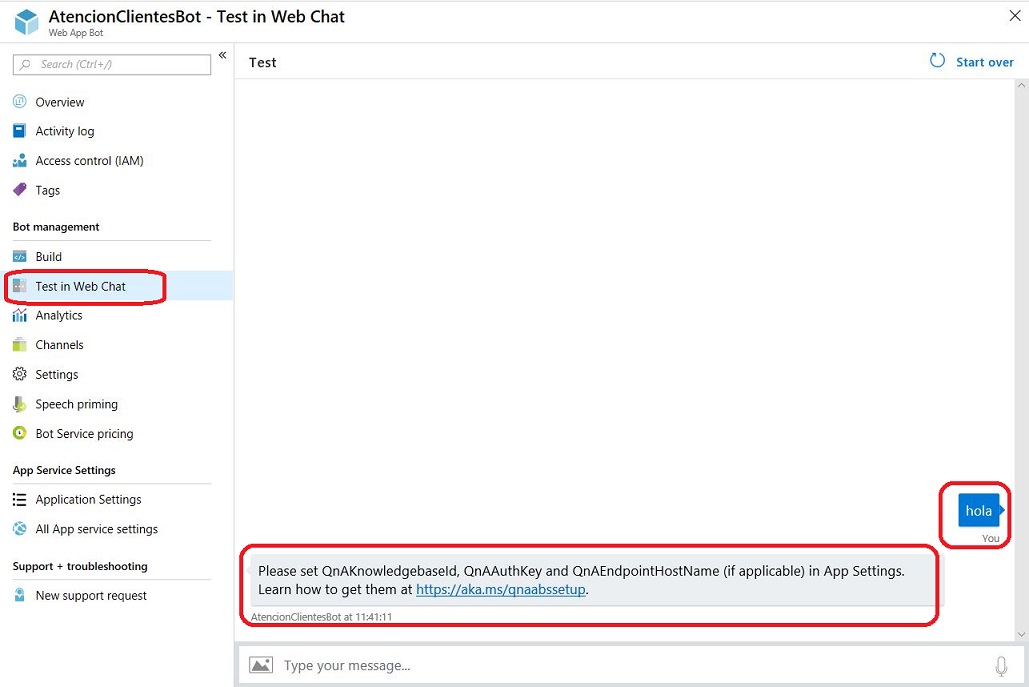
Task: Click the 'AtencionClientesBot - Test in Web Chat' title
Action: 197,16
